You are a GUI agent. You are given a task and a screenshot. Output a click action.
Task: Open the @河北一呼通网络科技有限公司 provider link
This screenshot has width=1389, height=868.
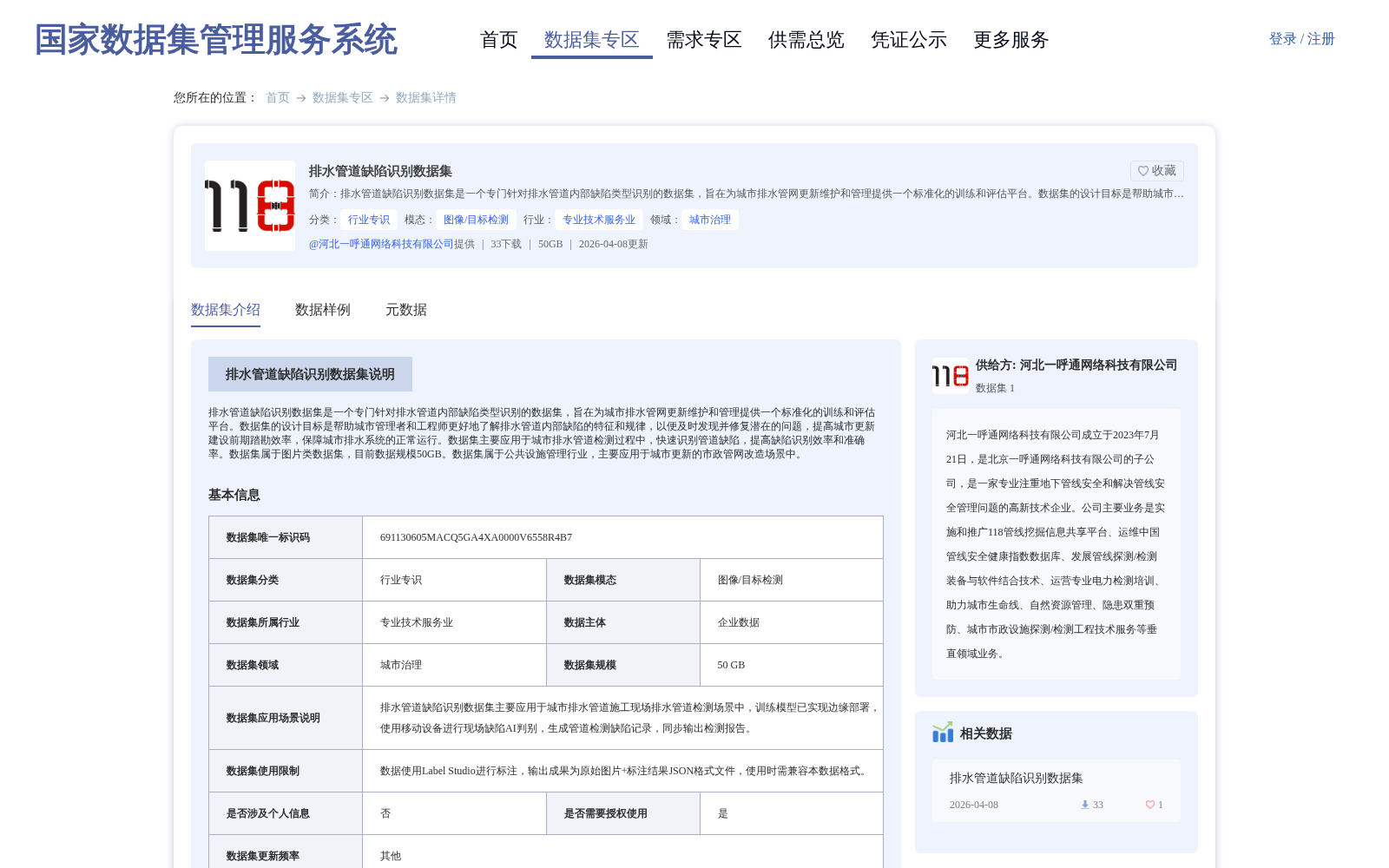[381, 244]
